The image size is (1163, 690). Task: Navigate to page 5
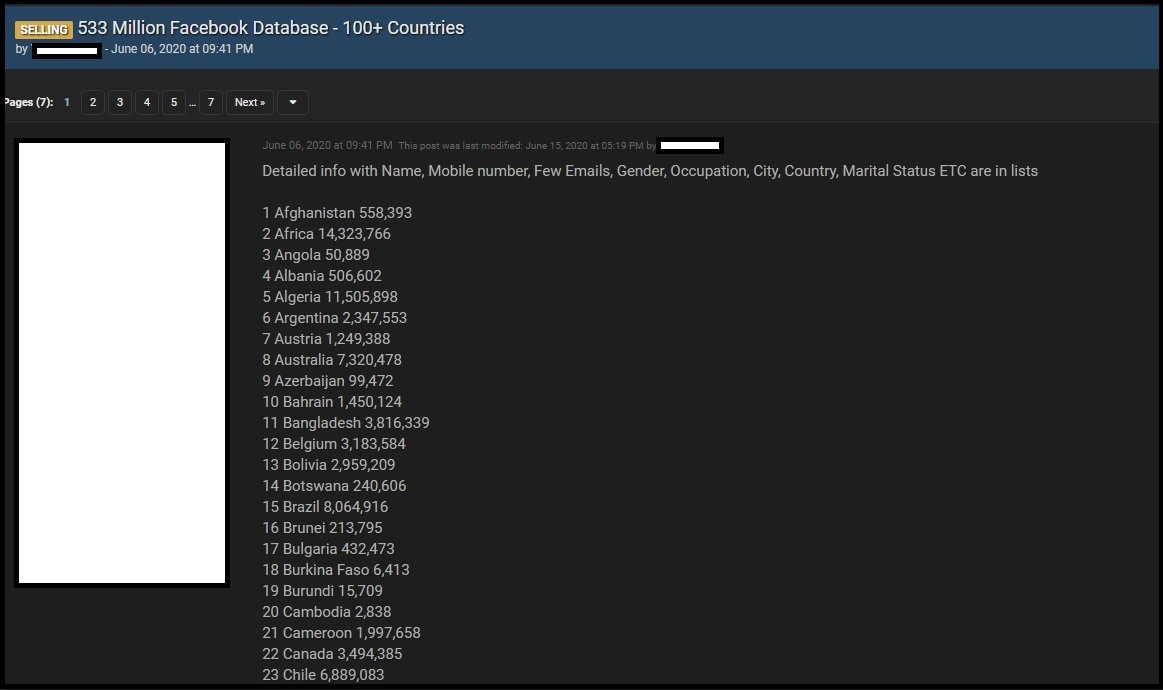tap(174, 102)
